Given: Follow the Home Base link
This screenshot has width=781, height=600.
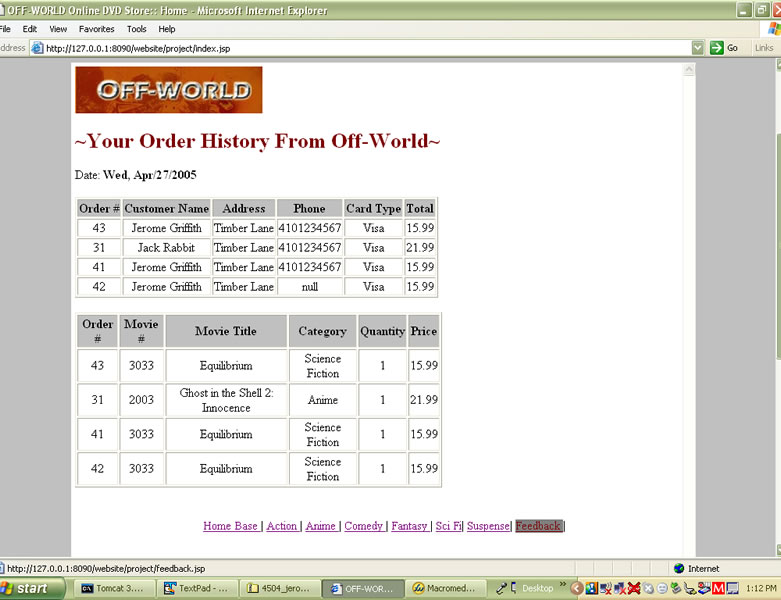Looking at the screenshot, I should pyautogui.click(x=230, y=526).
